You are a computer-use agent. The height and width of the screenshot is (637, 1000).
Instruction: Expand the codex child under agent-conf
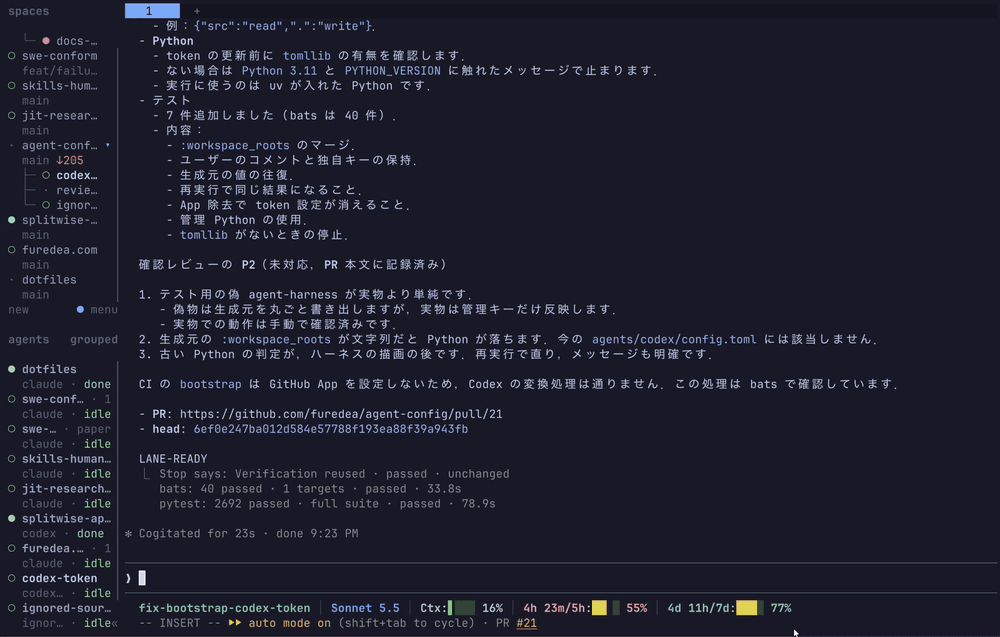(77, 175)
